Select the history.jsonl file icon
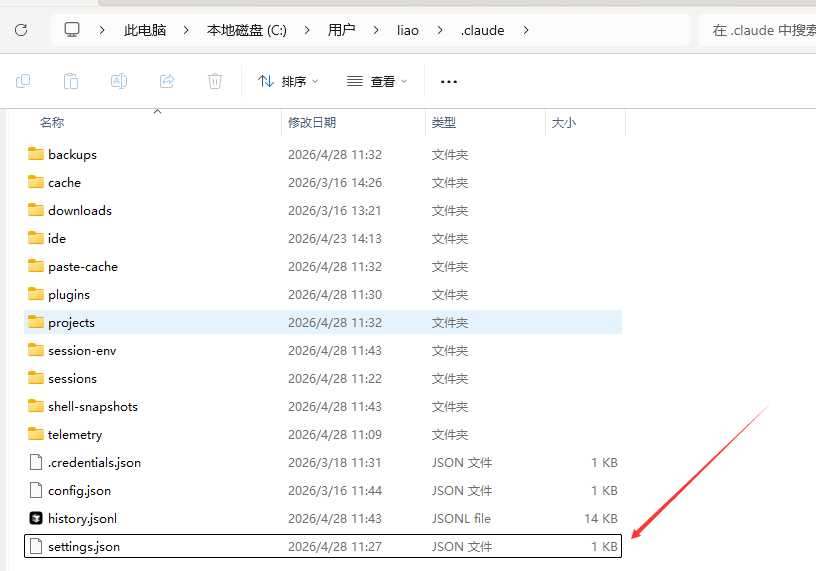 (x=36, y=518)
